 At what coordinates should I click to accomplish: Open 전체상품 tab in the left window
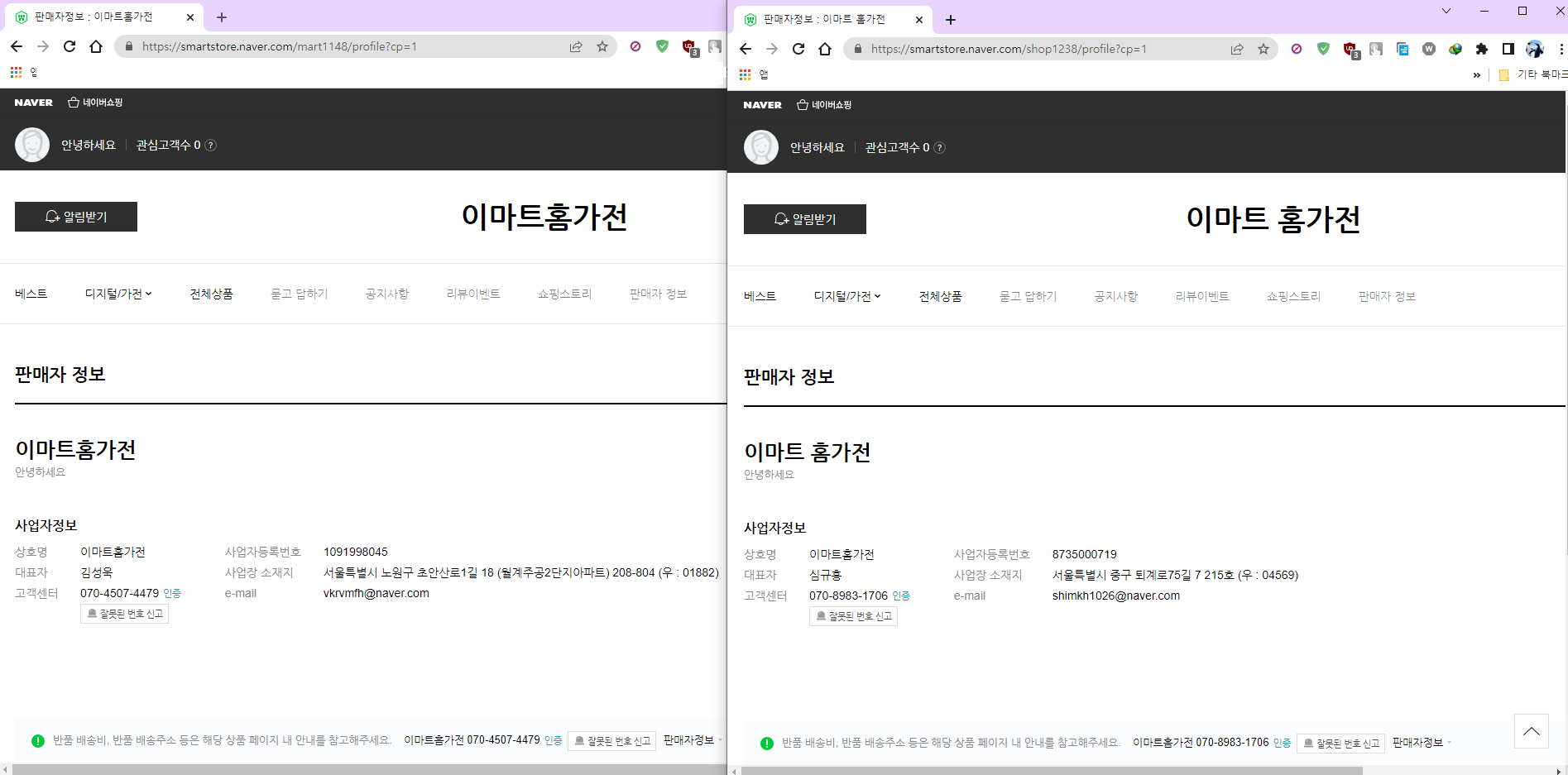click(212, 294)
